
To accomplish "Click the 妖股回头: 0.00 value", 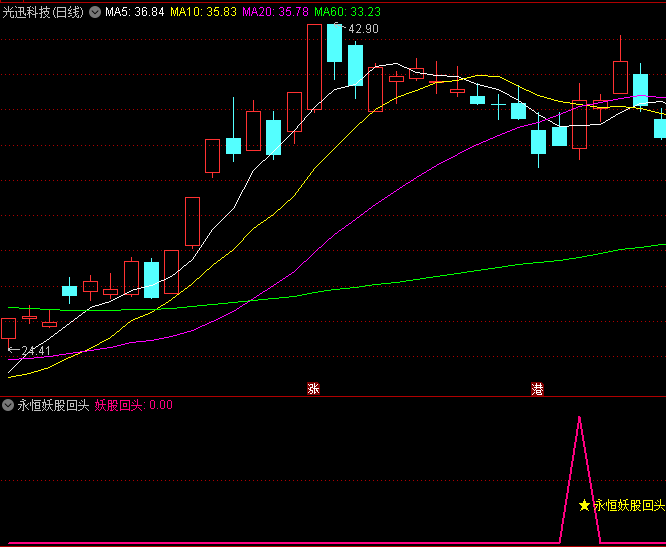I will point(133,405).
